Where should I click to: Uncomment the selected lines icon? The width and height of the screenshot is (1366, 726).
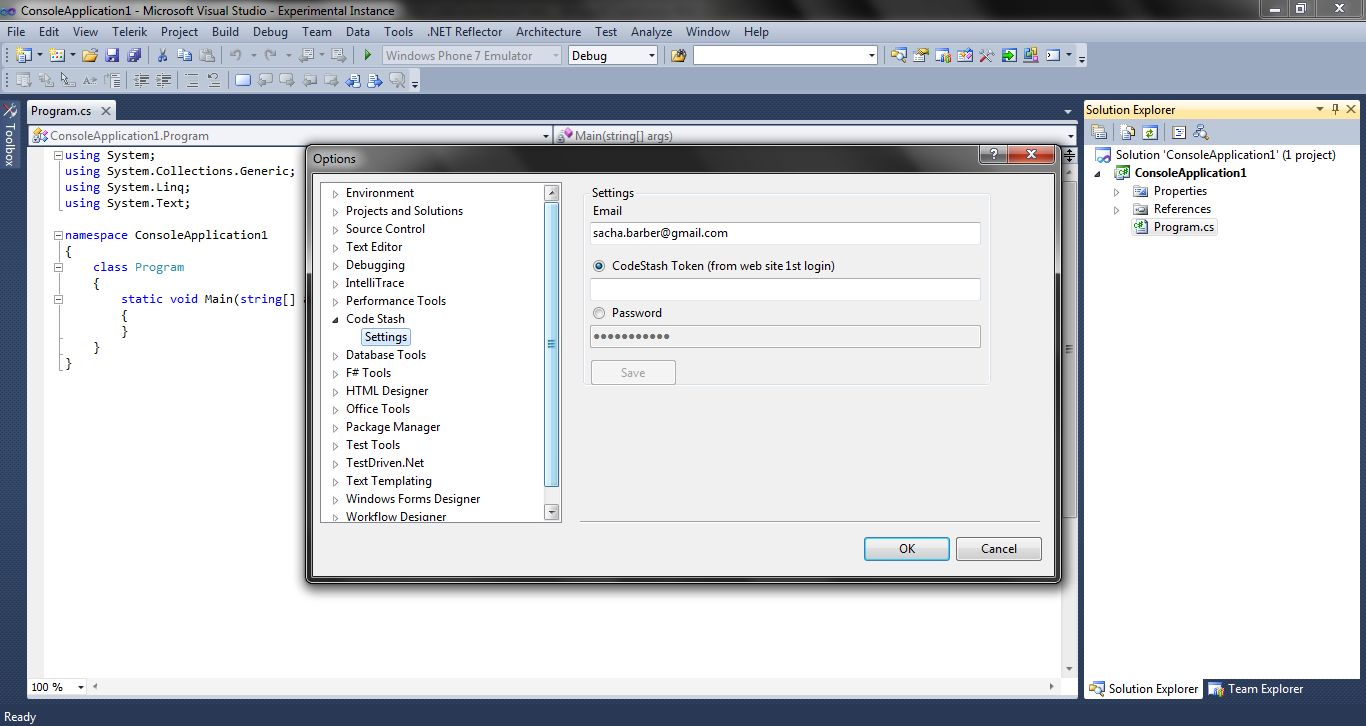[214, 80]
